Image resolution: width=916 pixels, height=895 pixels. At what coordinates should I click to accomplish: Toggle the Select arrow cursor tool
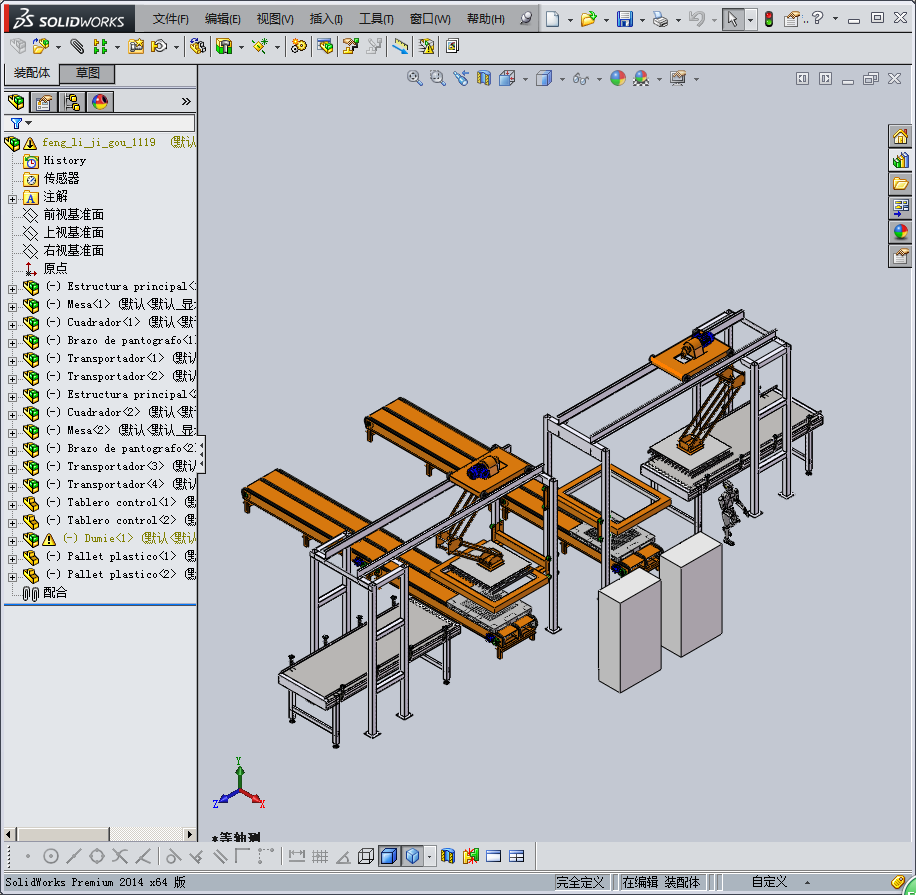click(x=732, y=19)
